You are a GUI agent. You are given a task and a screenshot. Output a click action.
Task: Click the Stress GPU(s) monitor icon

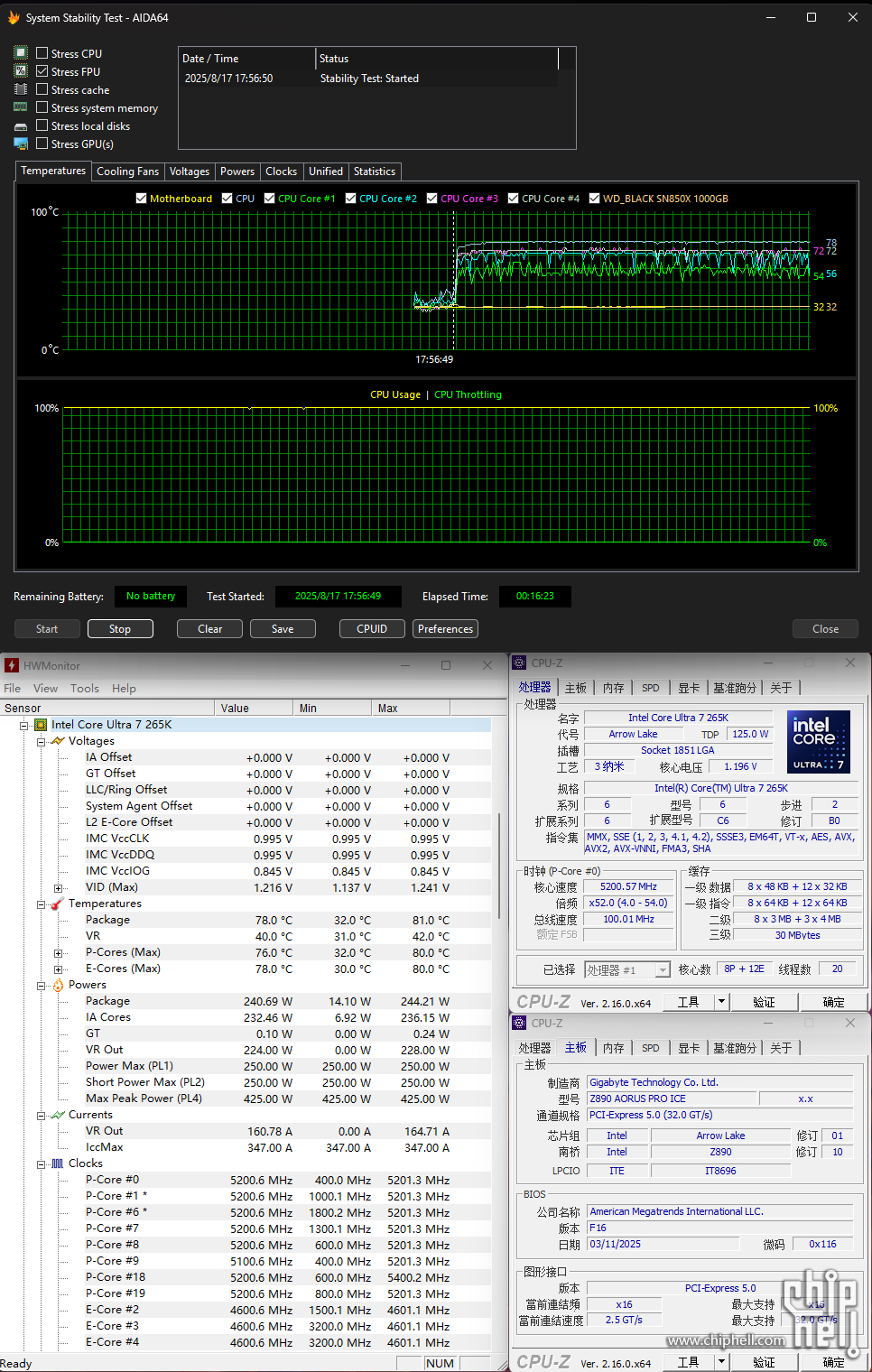pos(21,144)
